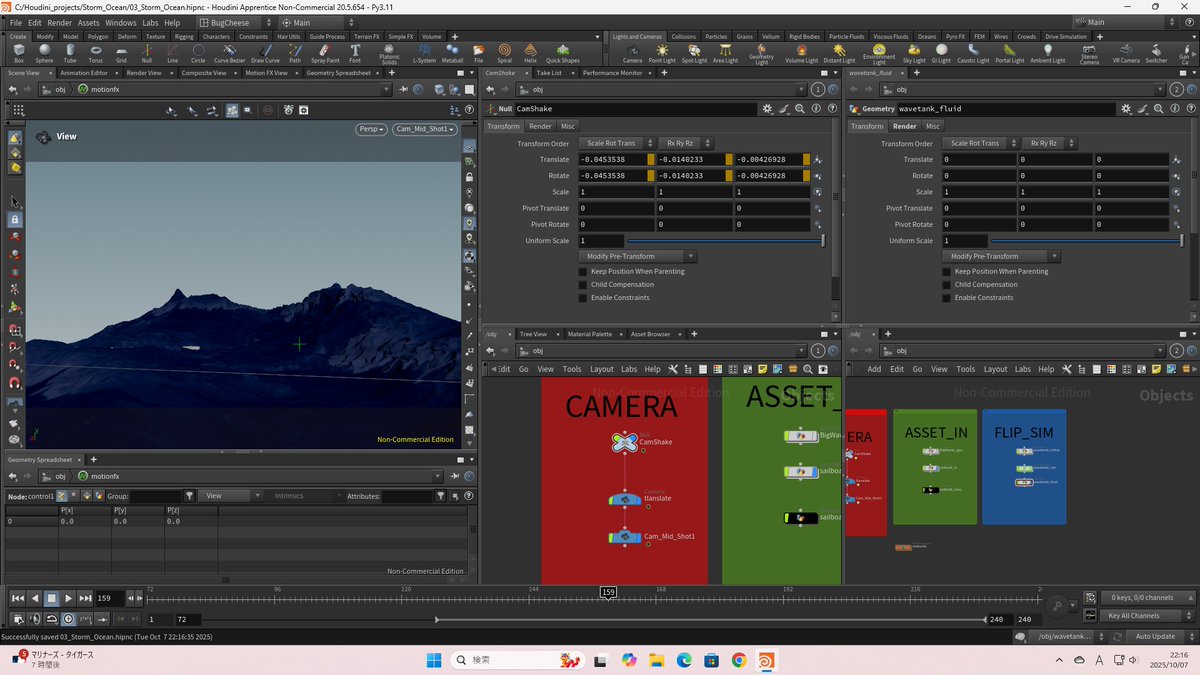Image resolution: width=1200 pixels, height=675 pixels.
Task: Open File Explorer from the taskbar
Action: tap(656, 660)
